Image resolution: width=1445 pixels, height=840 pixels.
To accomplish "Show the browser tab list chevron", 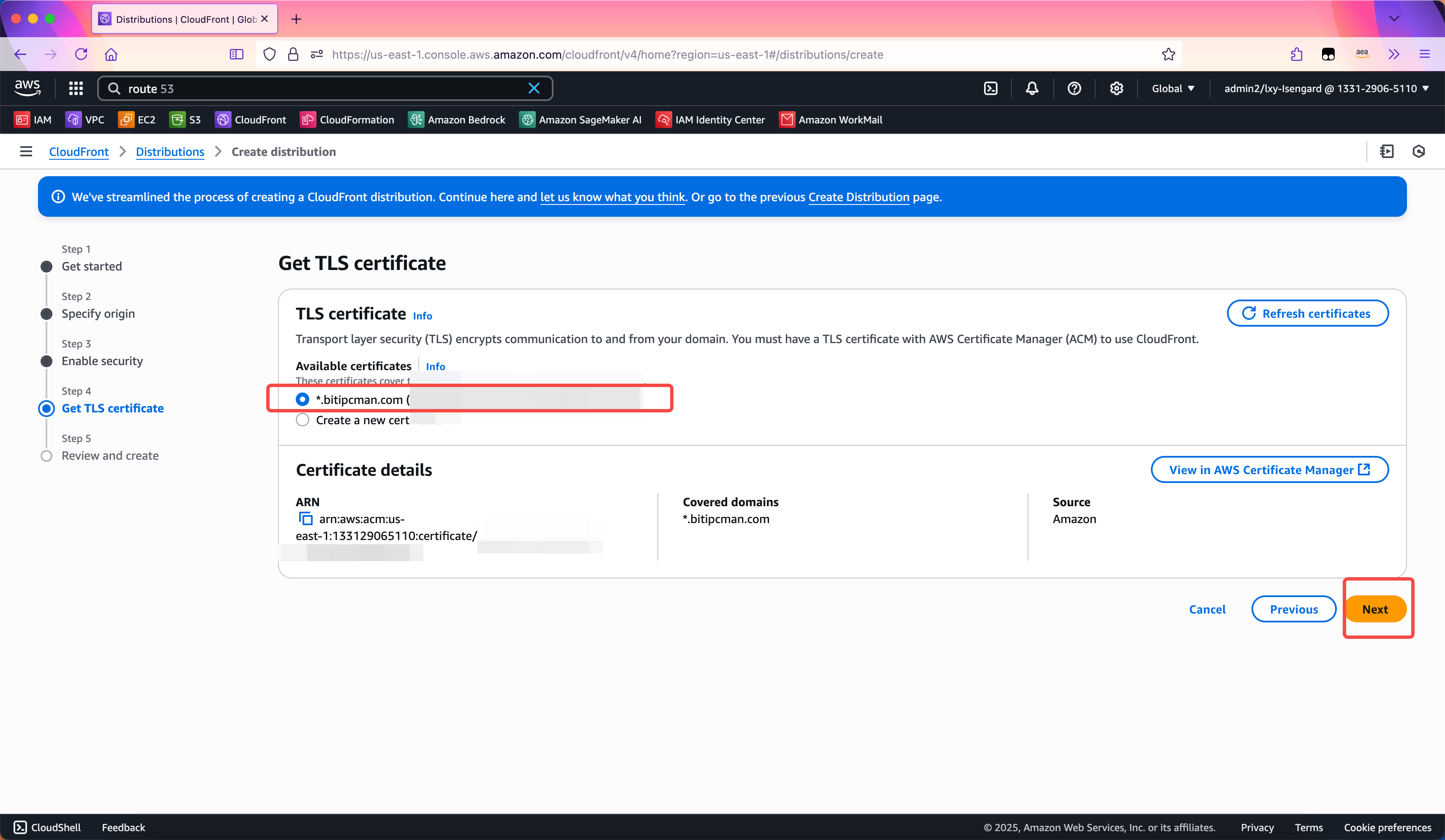I will tap(1394, 19).
